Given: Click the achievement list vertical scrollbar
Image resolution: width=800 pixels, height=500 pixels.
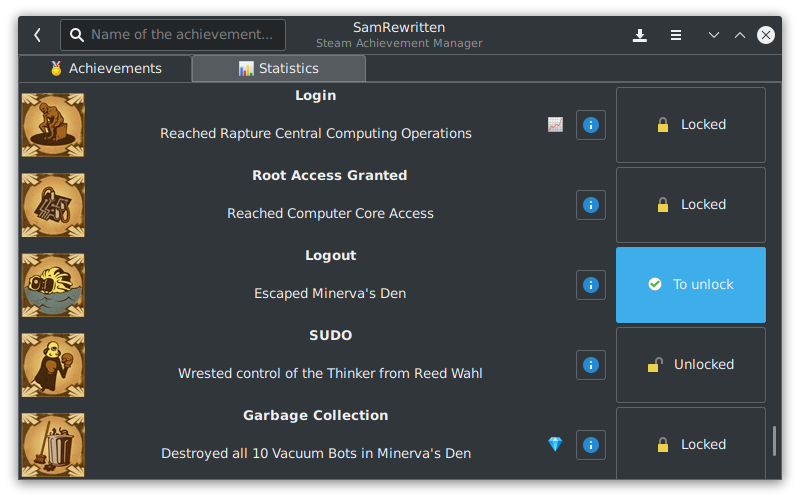Looking at the screenshot, I should 774,441.
